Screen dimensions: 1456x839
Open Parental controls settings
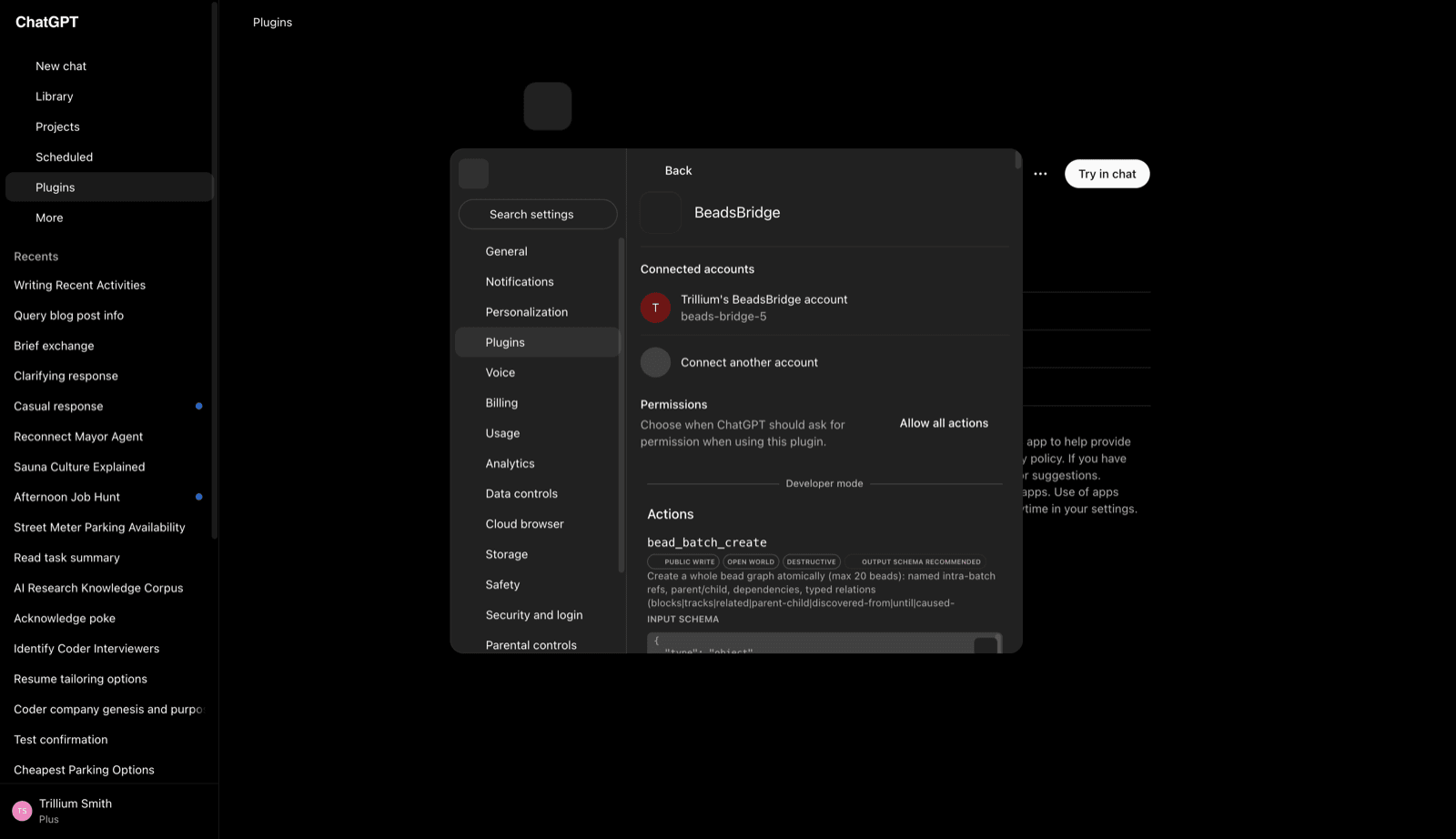537,645
